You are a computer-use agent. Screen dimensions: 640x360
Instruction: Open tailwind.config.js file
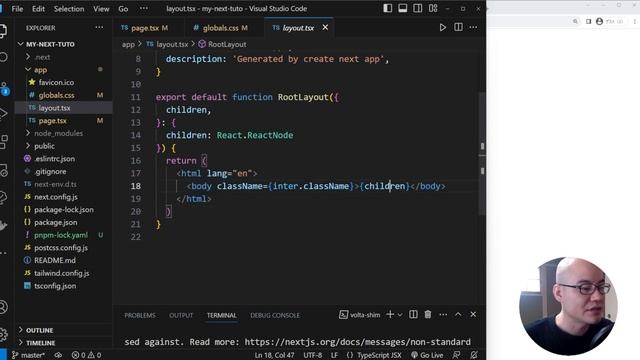(x=63, y=273)
